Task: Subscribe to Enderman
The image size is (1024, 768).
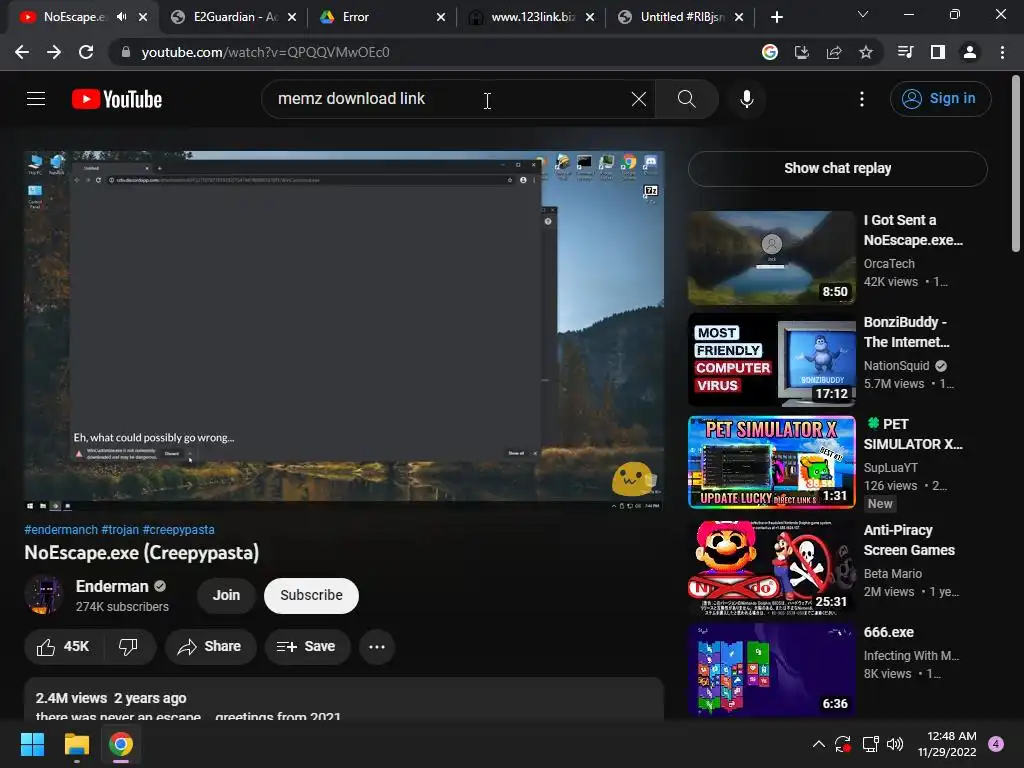Action: (x=312, y=595)
